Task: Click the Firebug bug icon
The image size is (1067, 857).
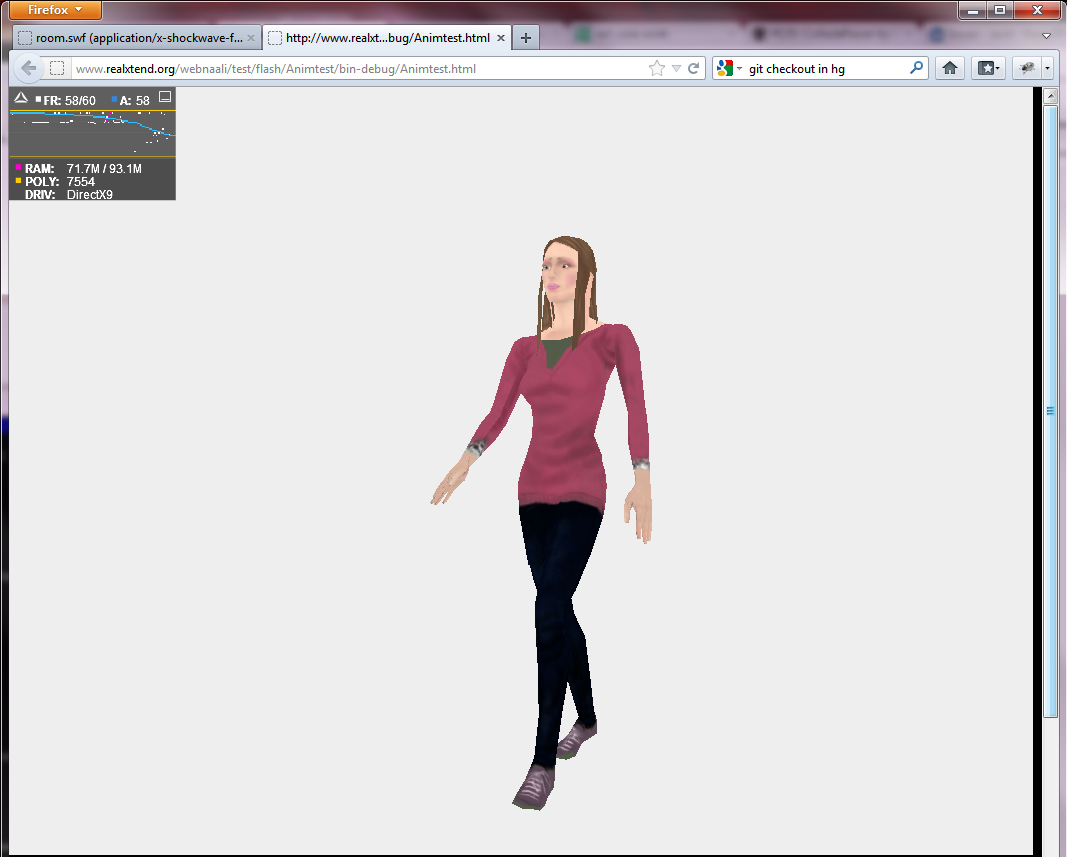Action: 1026,68
